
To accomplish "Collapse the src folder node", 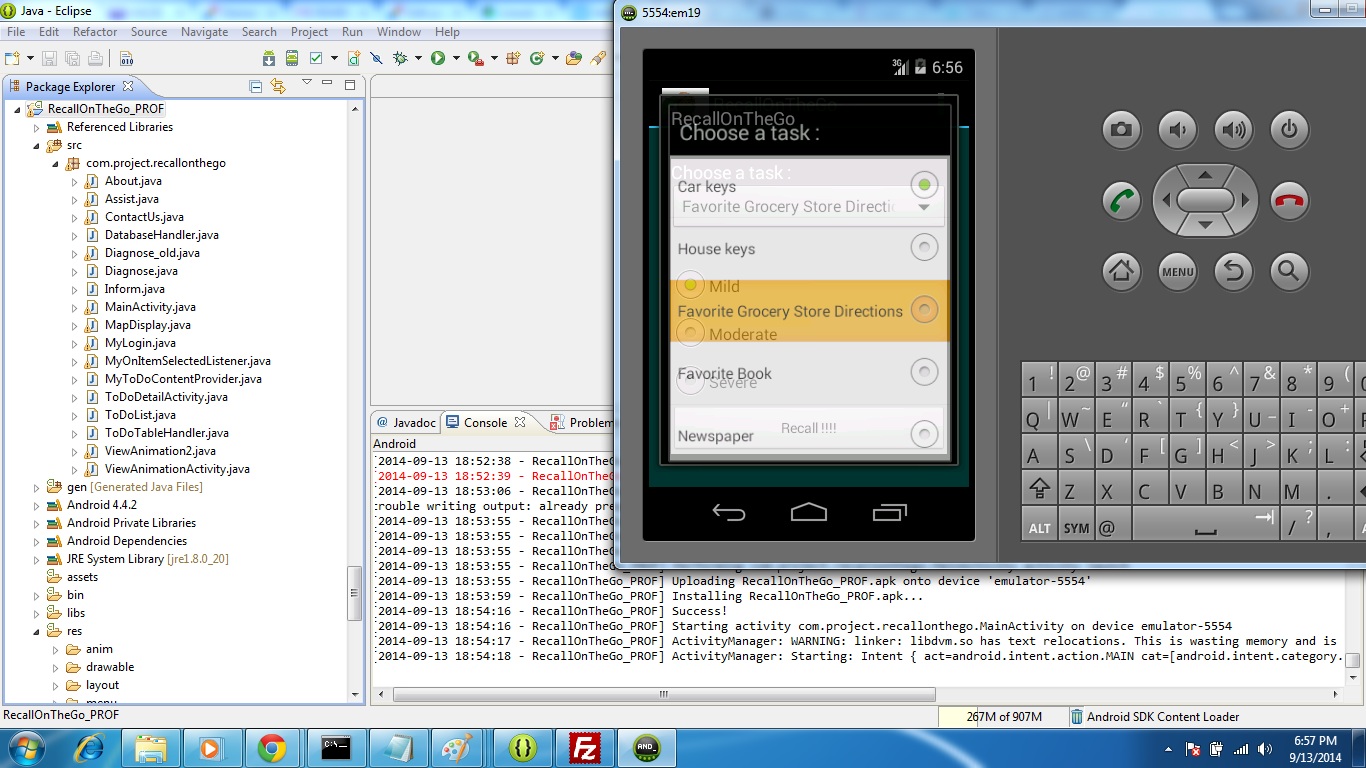I will (36, 145).
